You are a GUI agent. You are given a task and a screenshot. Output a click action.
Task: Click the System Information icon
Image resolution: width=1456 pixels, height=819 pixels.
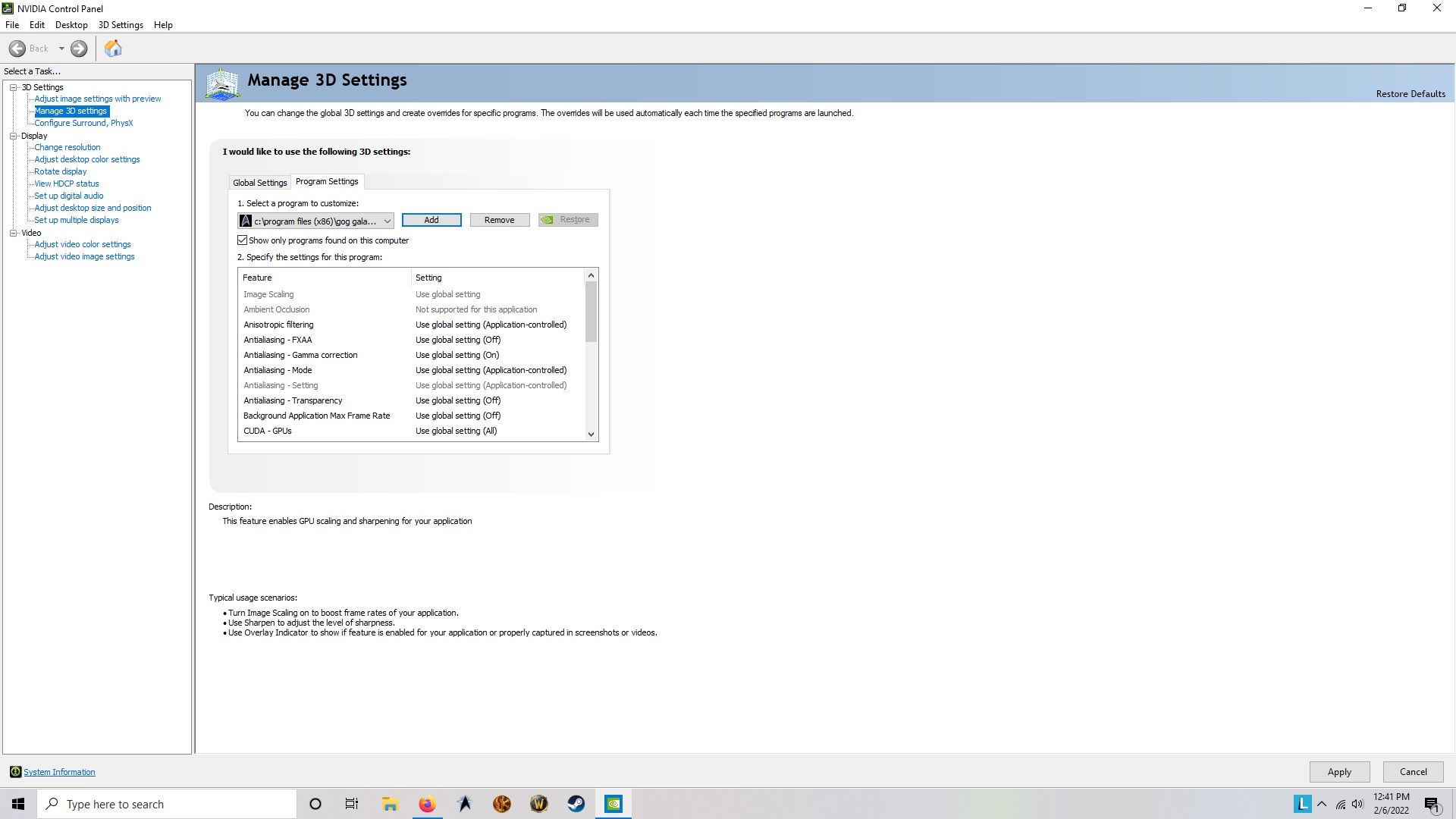click(x=15, y=772)
